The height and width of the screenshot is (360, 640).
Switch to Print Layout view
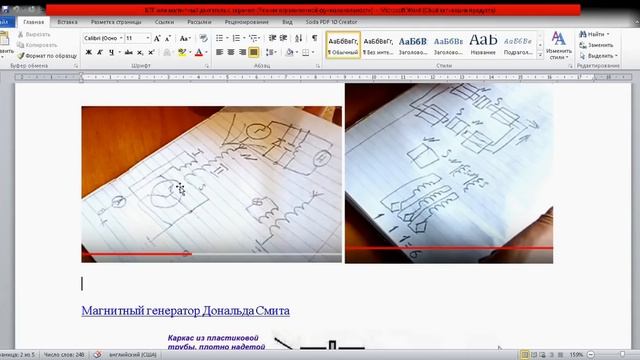tap(525, 355)
